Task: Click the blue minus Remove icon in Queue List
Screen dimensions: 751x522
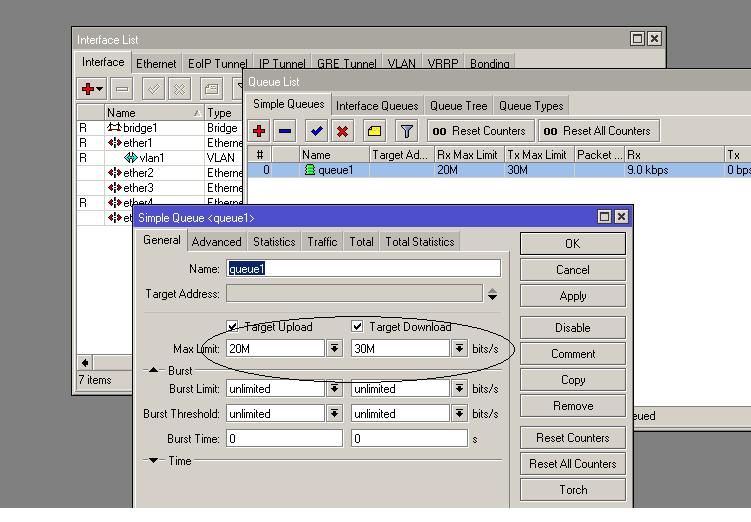Action: point(285,131)
